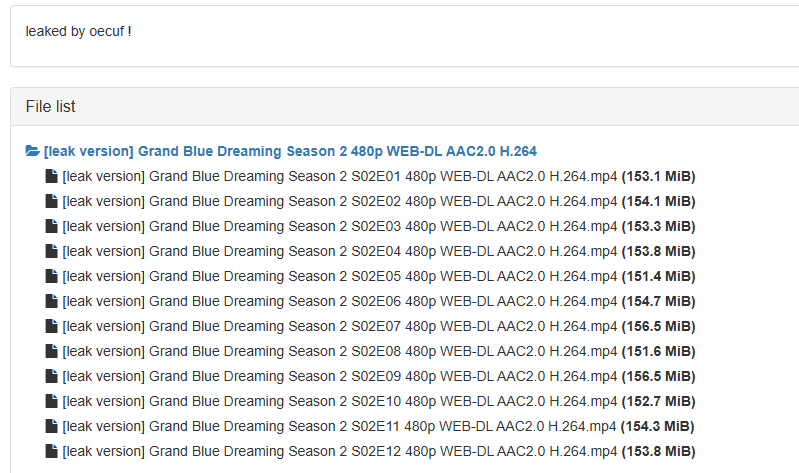799x473 pixels.
Task: Select the S02E05 mp4 file name
Action: click(339, 276)
